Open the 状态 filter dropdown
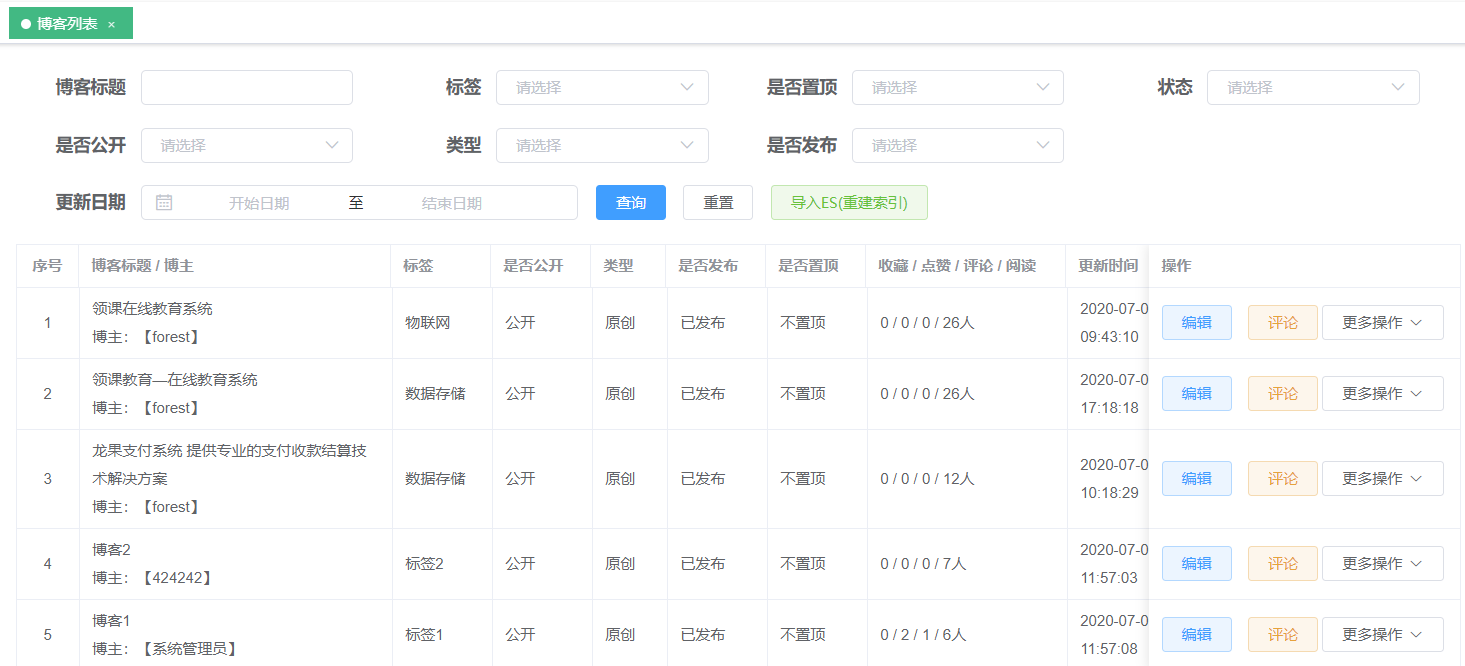Screen dimensions: 1465x666 1312,88
